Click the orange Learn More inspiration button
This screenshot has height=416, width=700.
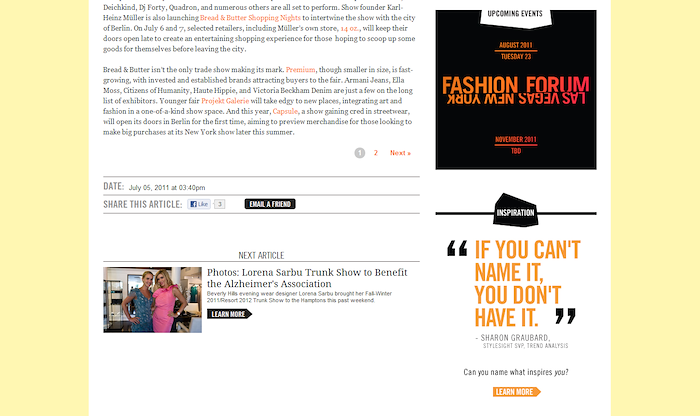click(517, 392)
